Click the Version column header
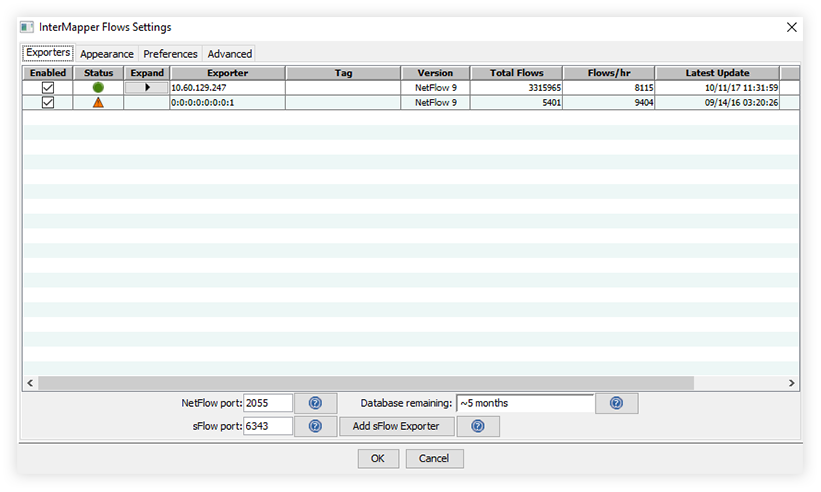 435,73
